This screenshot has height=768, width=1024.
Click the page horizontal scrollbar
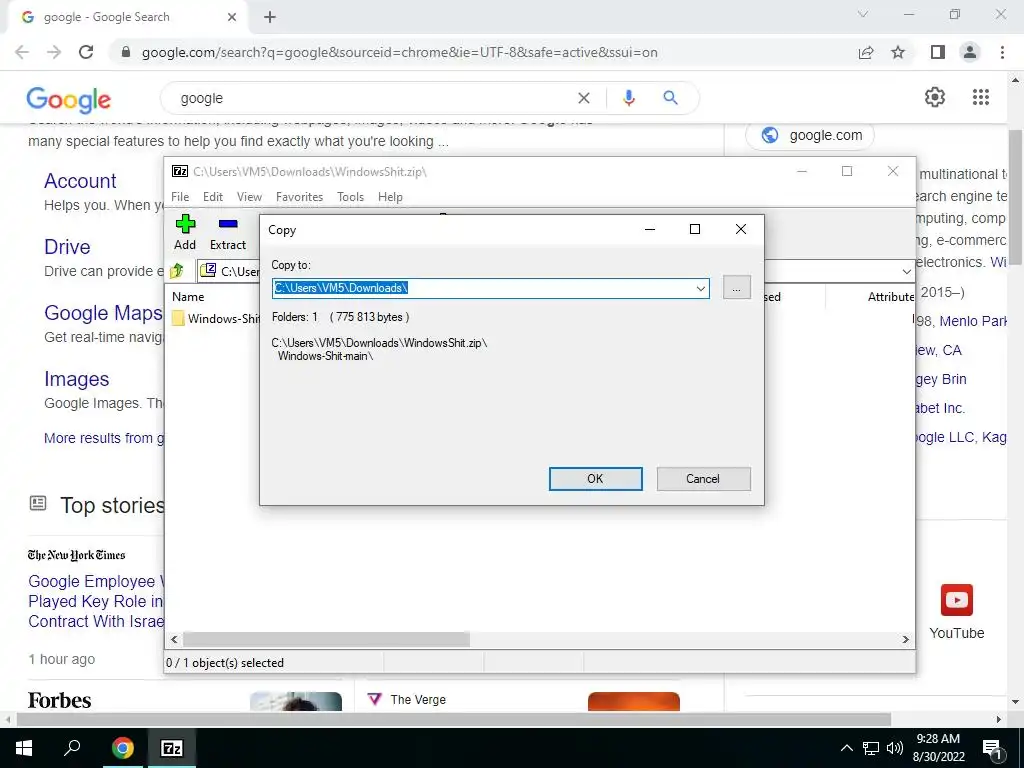click(454, 719)
